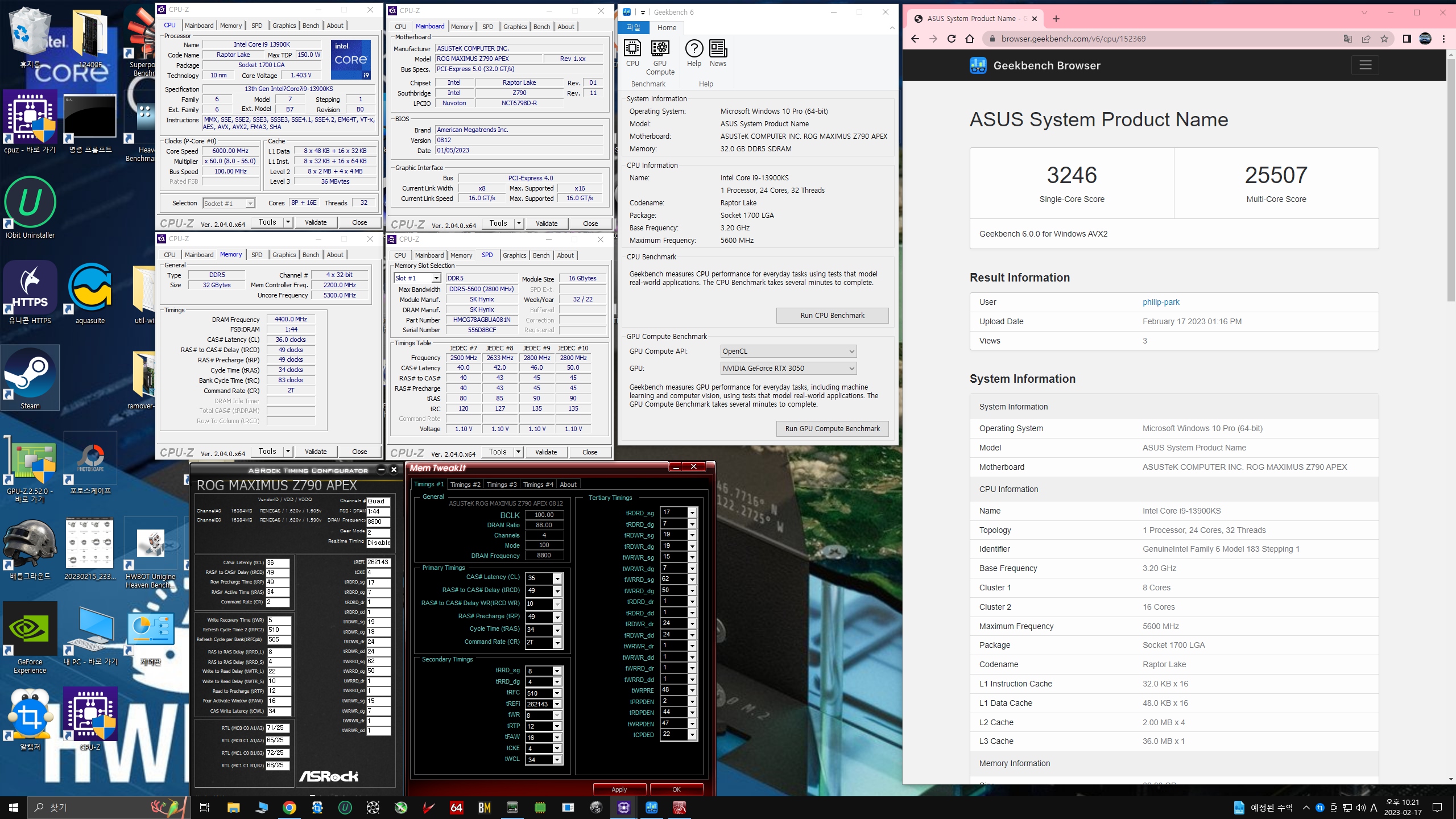
Task: Open the tRDRD_sg dropdown in Tertiary Timings
Action: pos(692,512)
